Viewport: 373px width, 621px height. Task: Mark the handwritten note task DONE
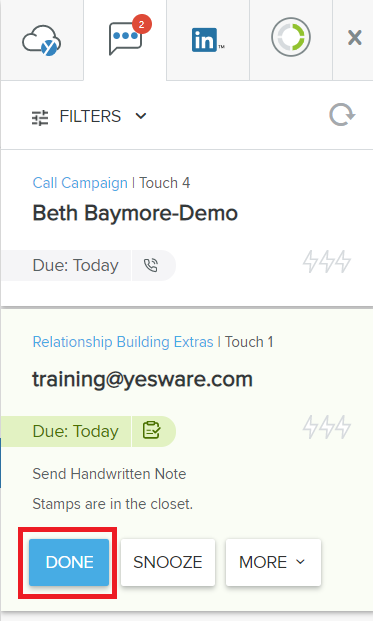tap(69, 562)
